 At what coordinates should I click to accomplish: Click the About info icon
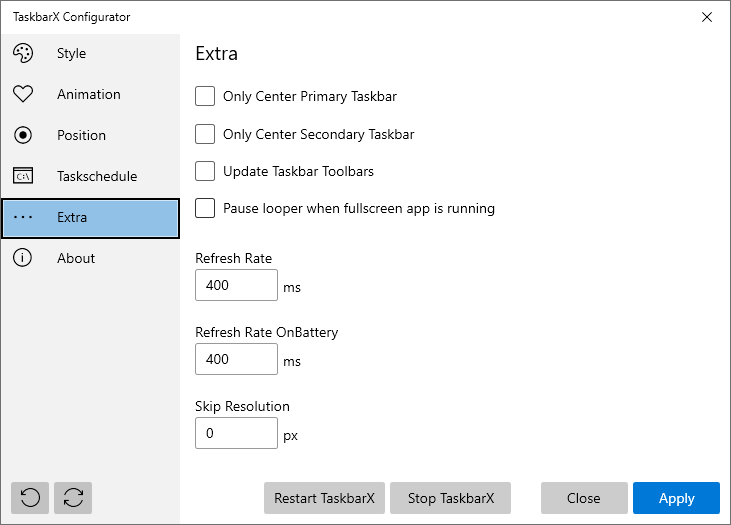coord(22,258)
